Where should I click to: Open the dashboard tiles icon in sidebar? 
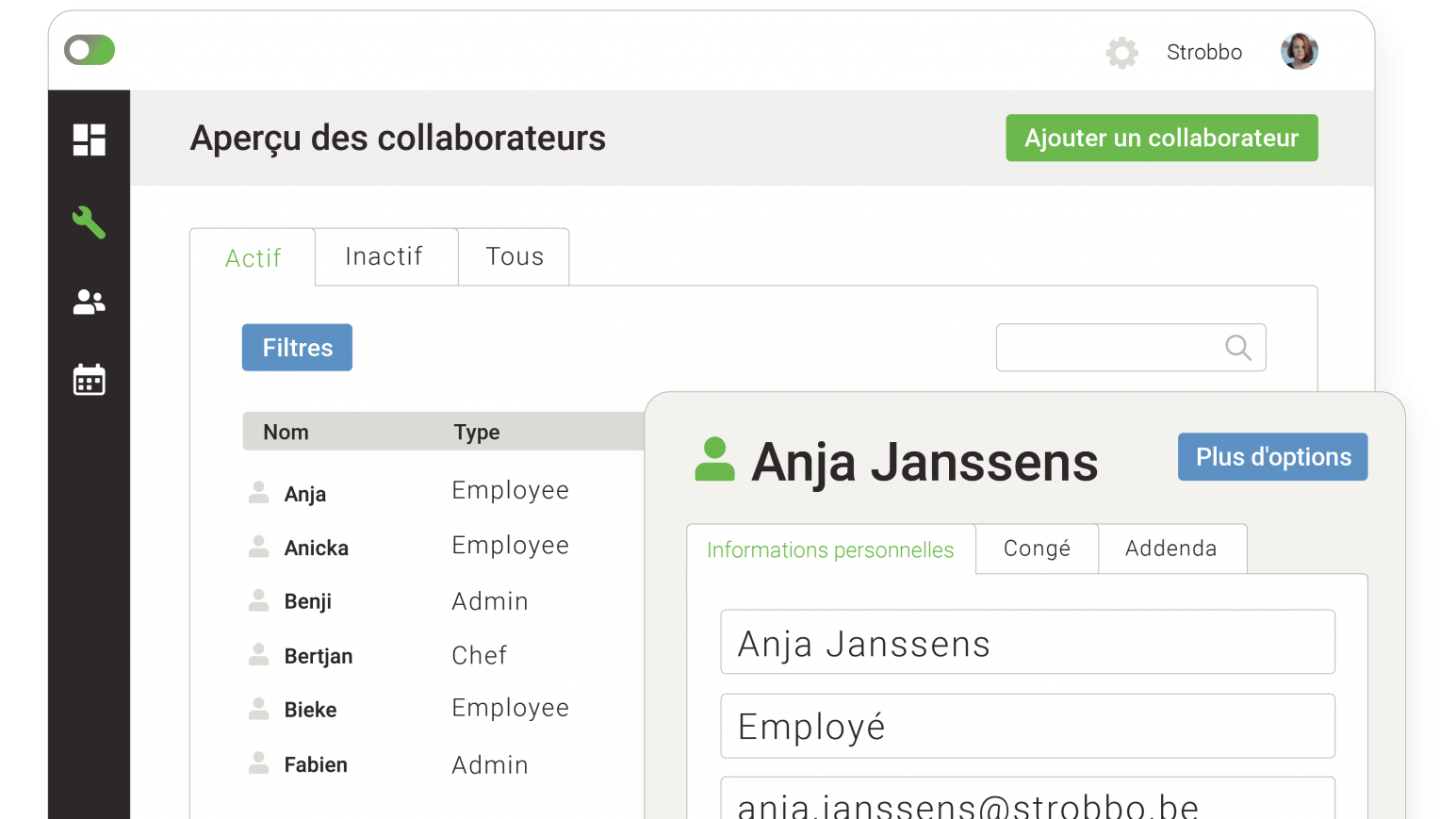pyautogui.click(x=89, y=139)
